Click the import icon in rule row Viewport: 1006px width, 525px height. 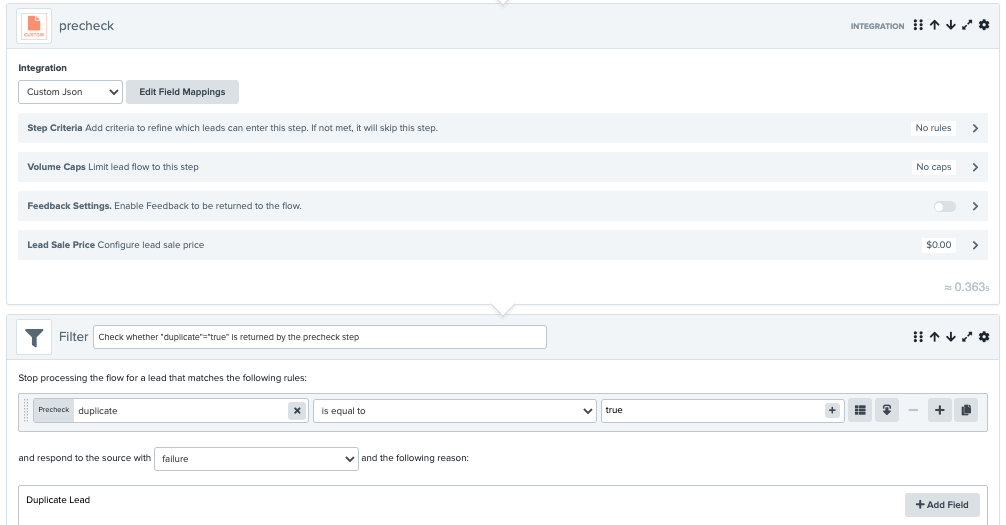coord(887,410)
